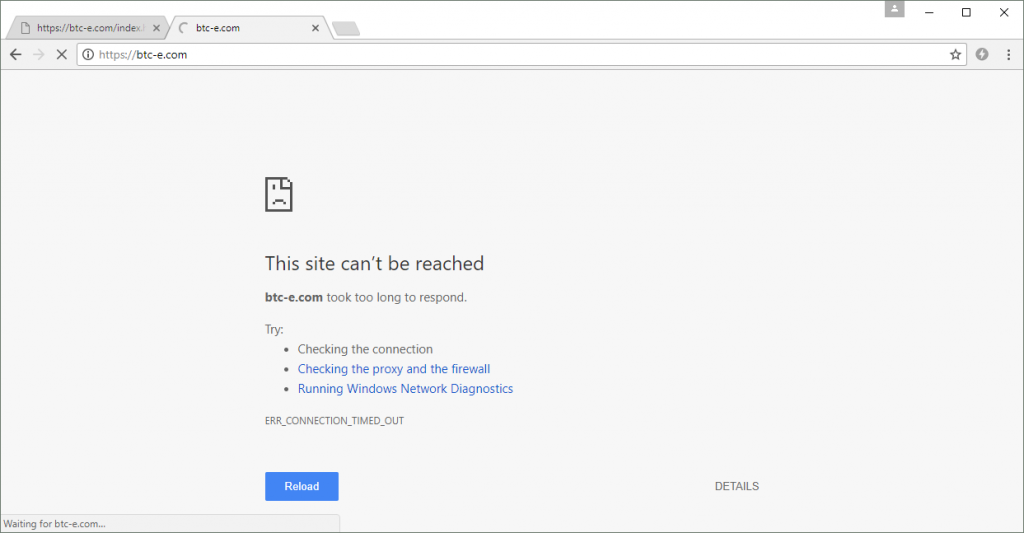Open the user profile icon in title bar

pyautogui.click(x=895, y=8)
